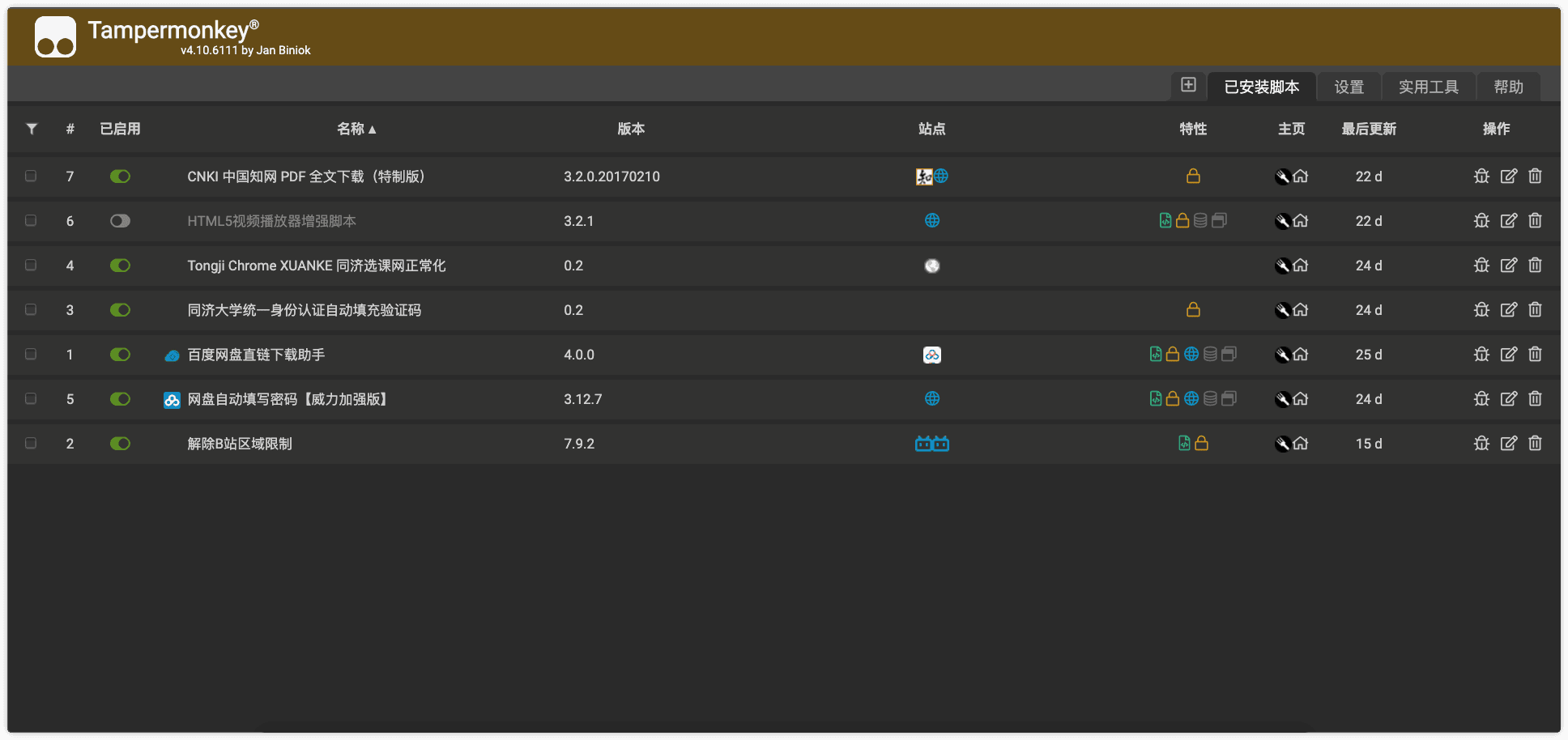The width and height of the screenshot is (1568, 740).
Task: Edit the CNKI 中国知网 PDF script
Action: [x=1508, y=176]
